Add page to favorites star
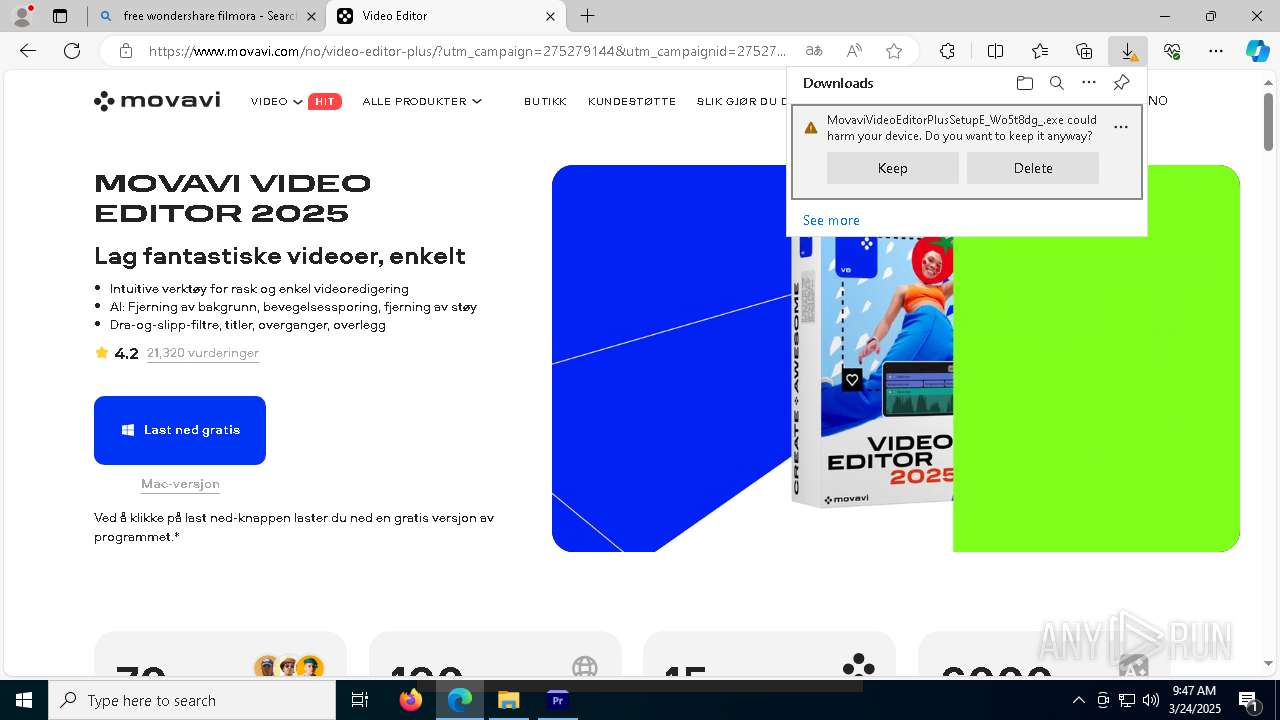Image resolution: width=1280 pixels, height=720 pixels. pyautogui.click(x=894, y=51)
